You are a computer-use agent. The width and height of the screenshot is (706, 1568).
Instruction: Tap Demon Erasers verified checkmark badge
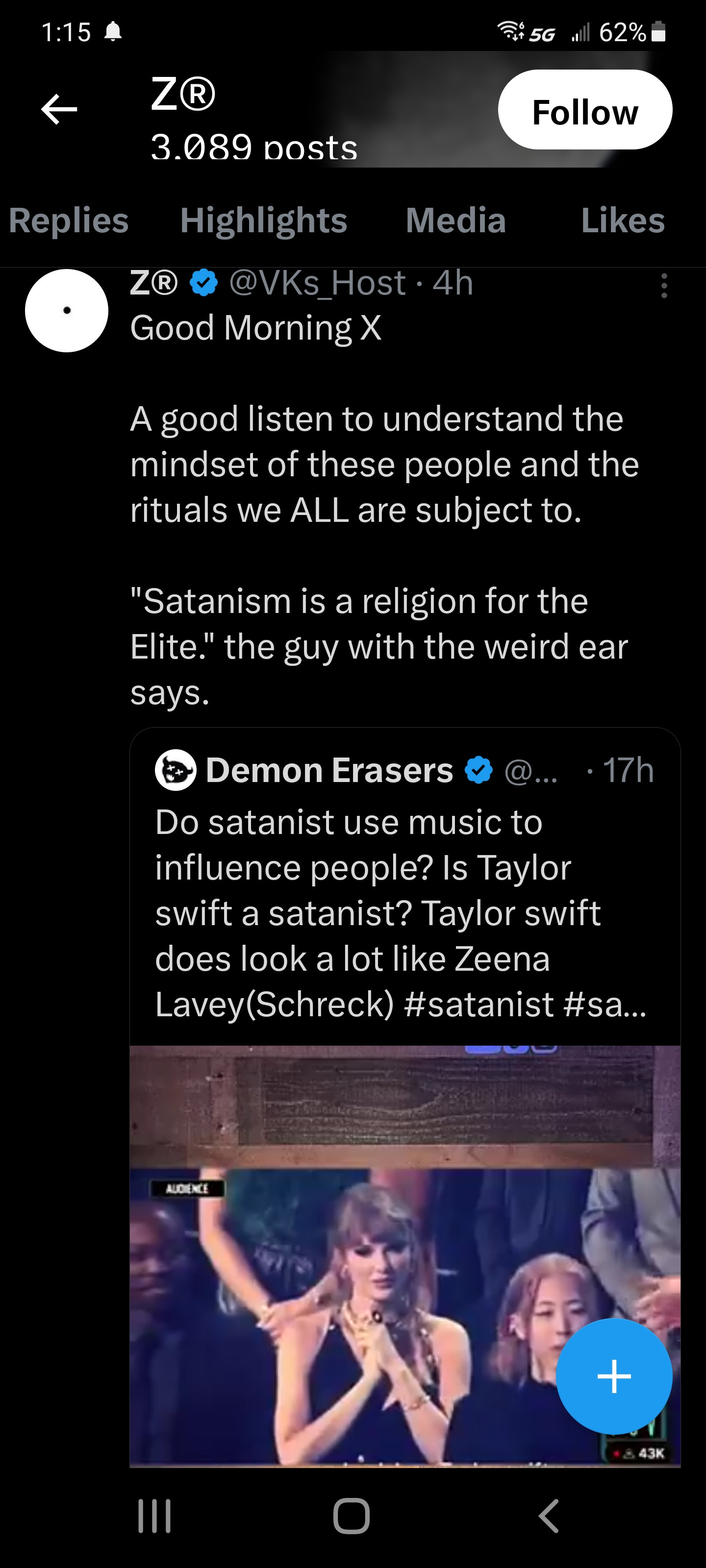[479, 770]
